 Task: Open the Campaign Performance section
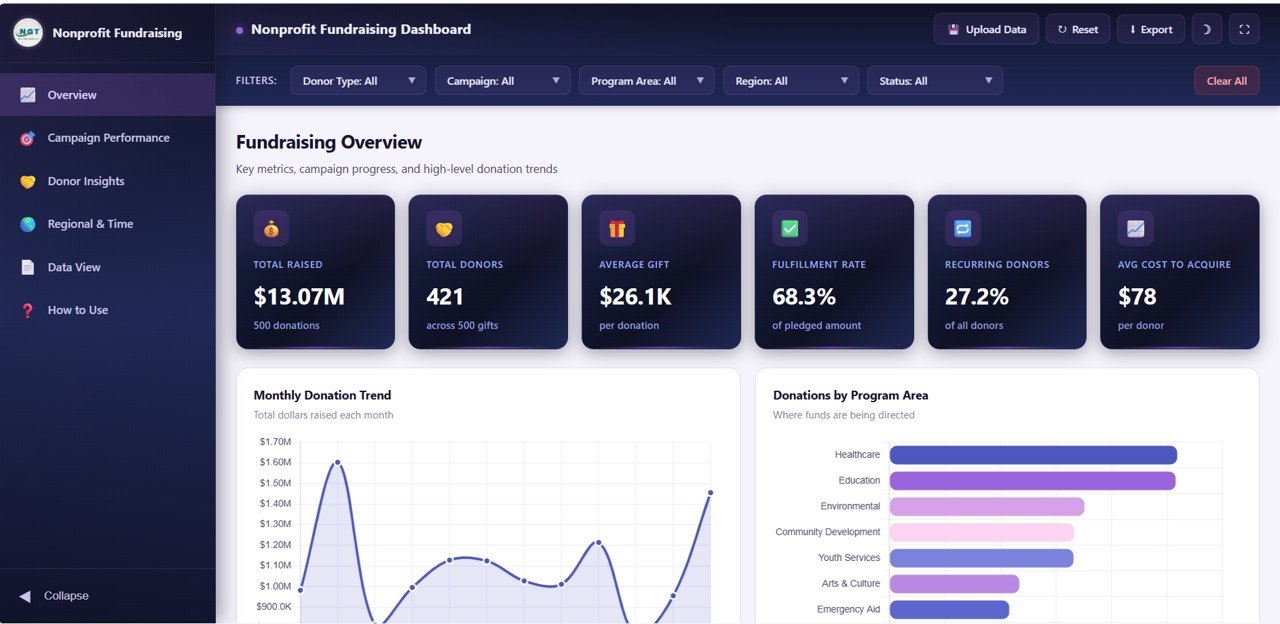(x=108, y=137)
